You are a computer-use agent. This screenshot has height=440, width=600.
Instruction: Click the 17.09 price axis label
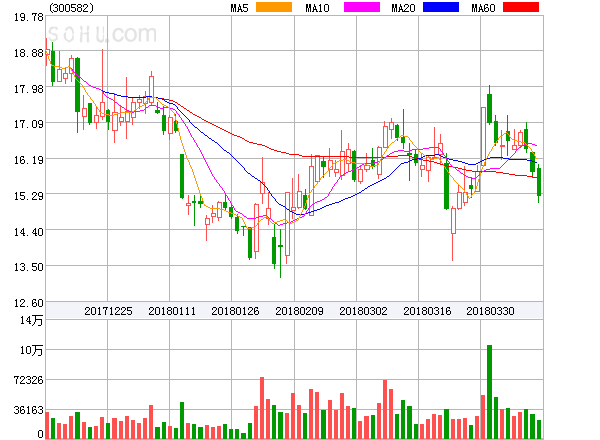(29, 124)
